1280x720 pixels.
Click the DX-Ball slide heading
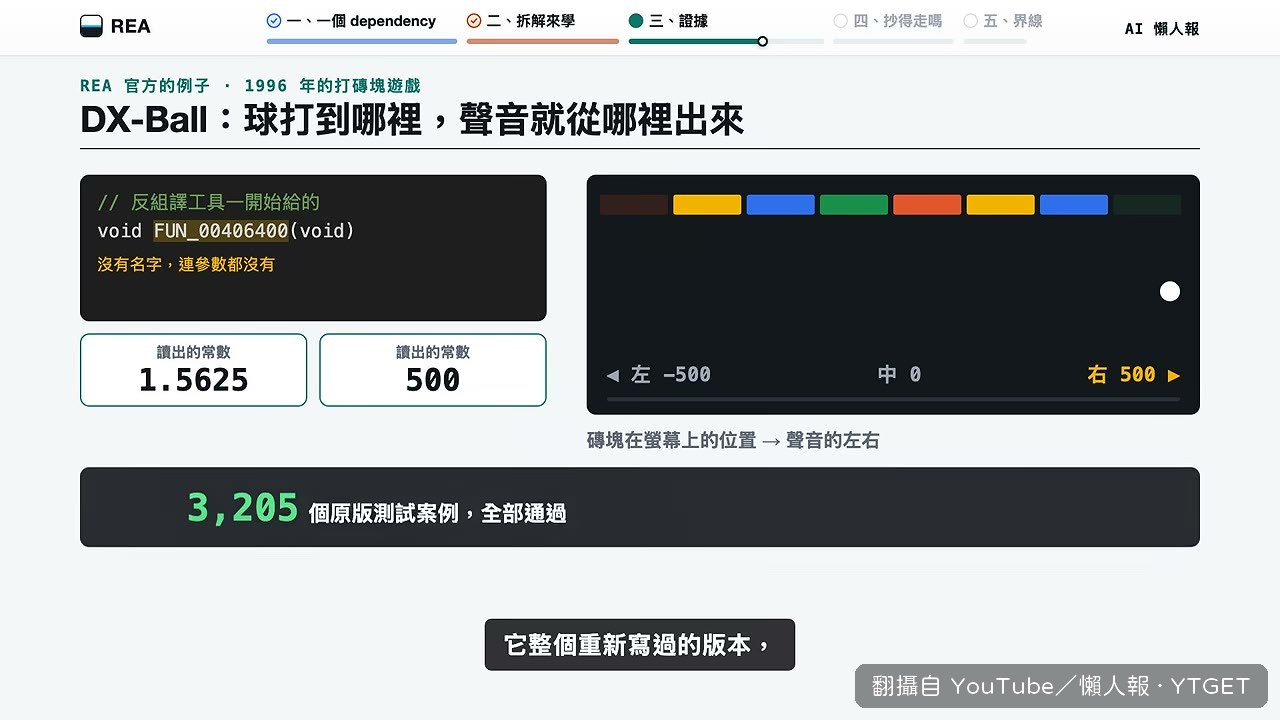412,120
